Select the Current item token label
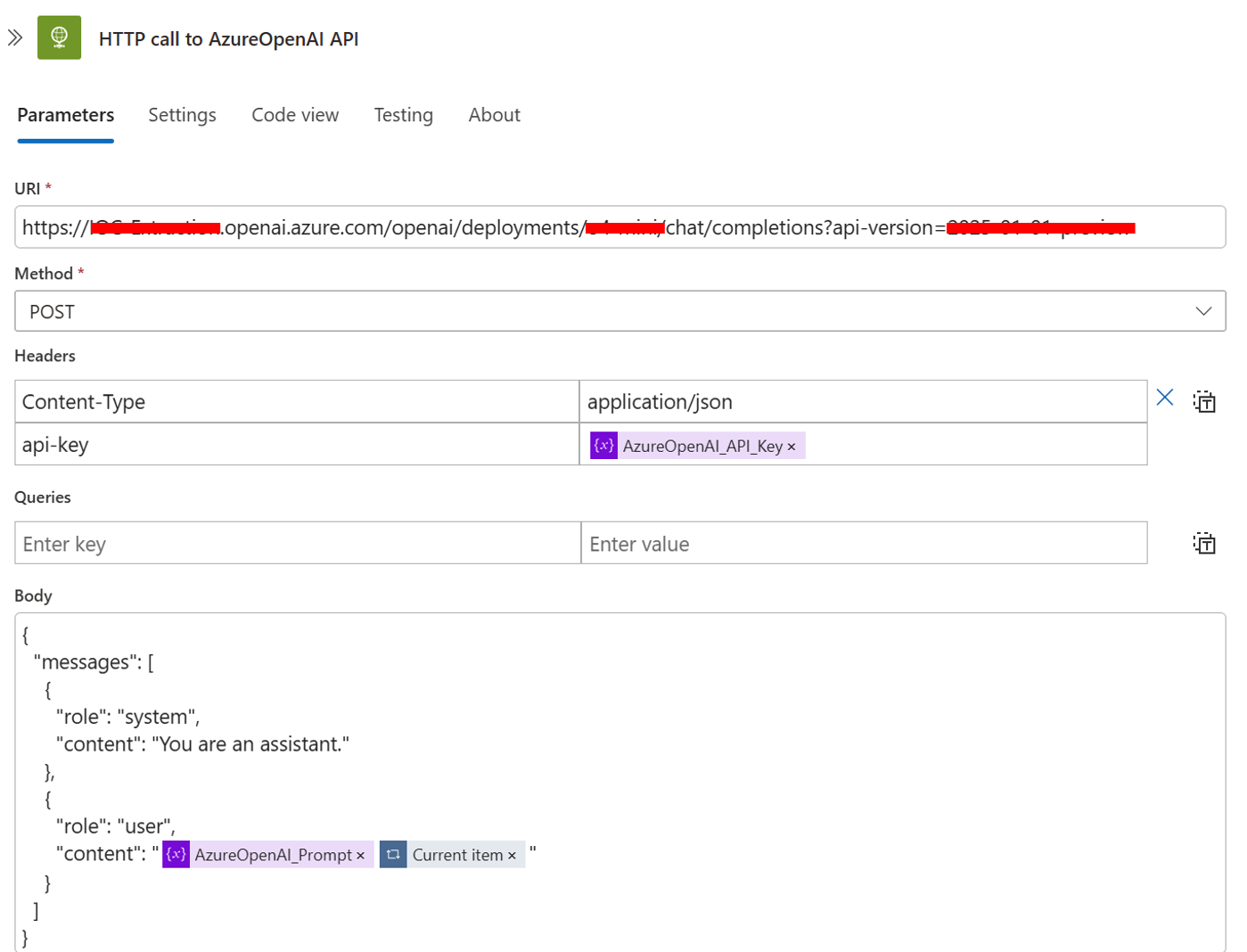The height and width of the screenshot is (952, 1247). click(457, 855)
